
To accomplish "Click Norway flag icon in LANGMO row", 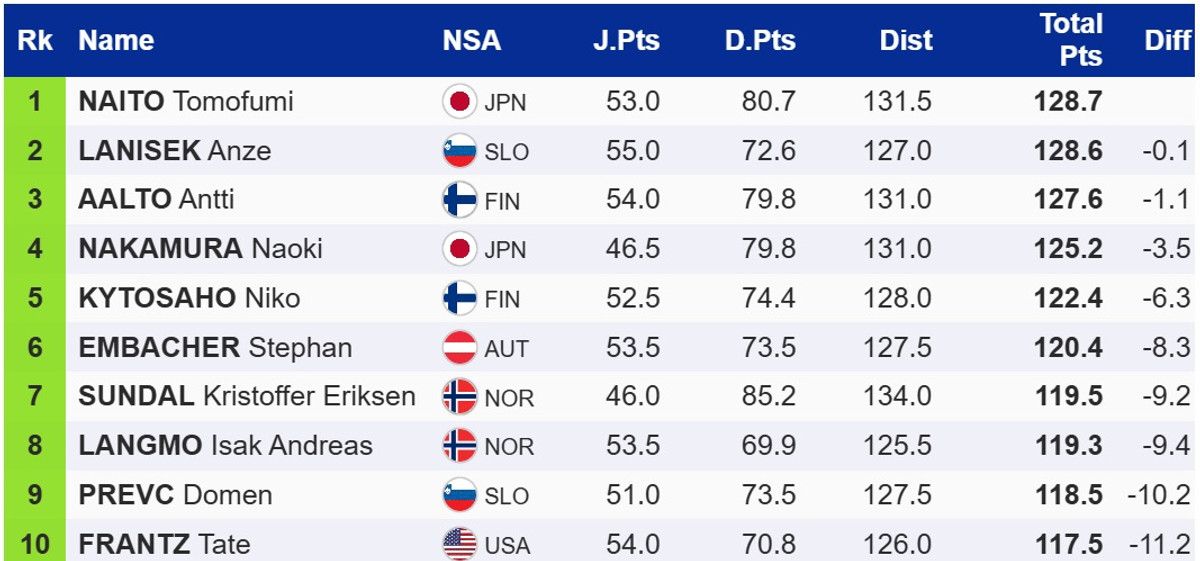I will click(460, 446).
